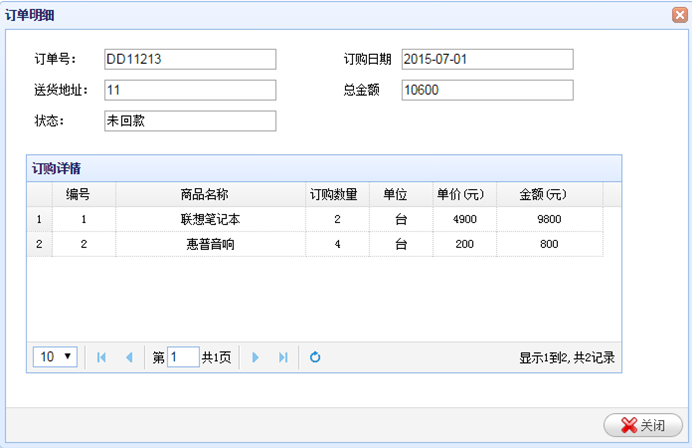Click 台 unit cell in 惠普音响 row
Image resolution: width=692 pixels, height=448 pixels.
pyautogui.click(x=401, y=244)
